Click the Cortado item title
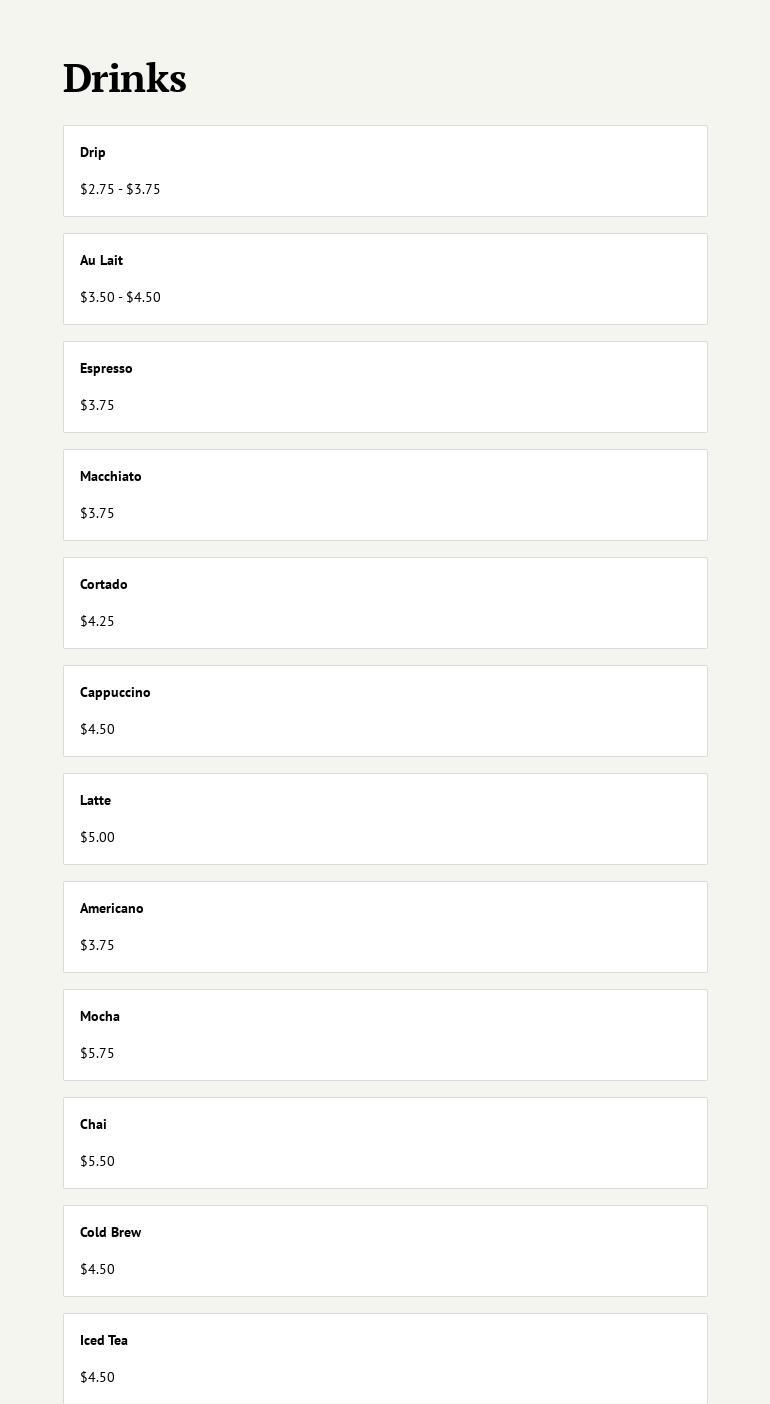770x1404 pixels. point(104,584)
